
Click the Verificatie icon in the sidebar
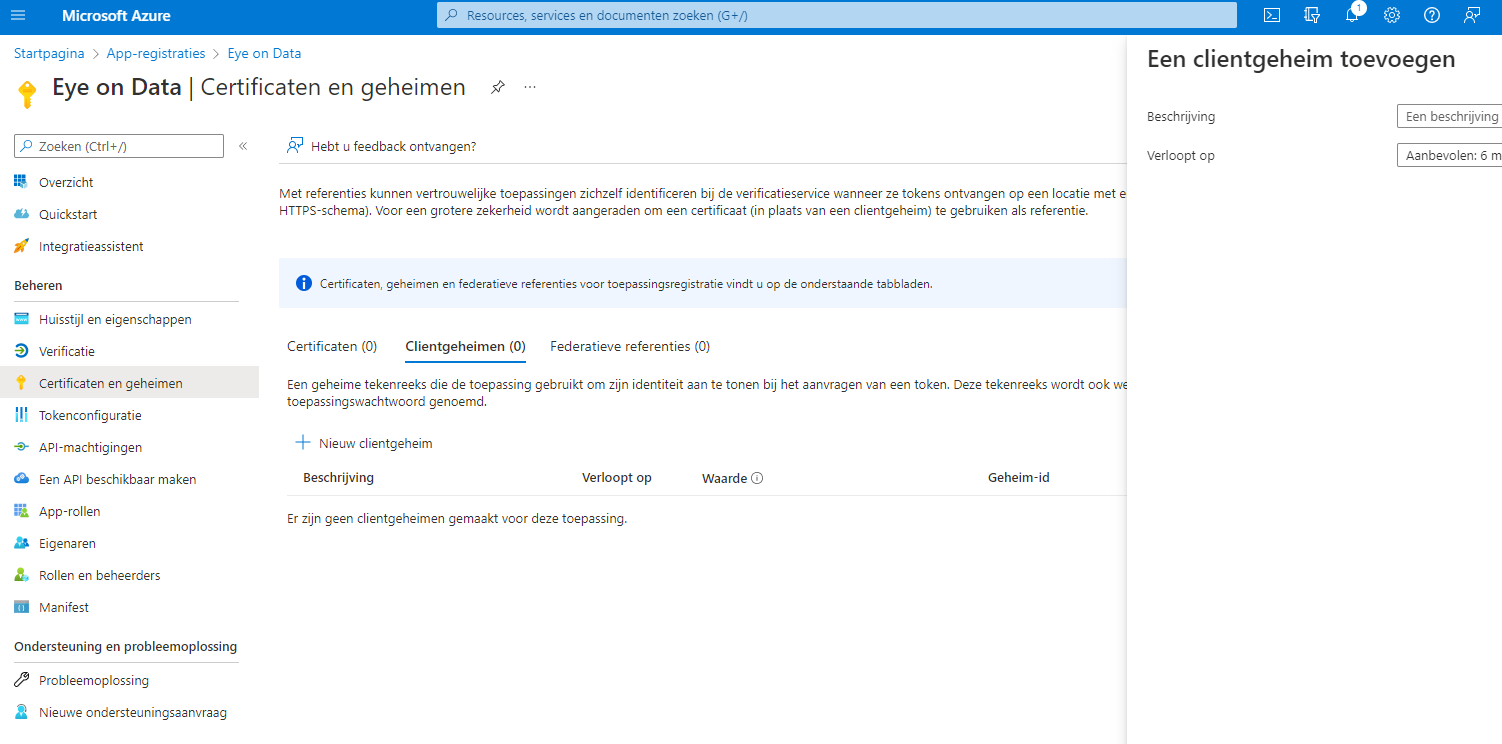coord(21,351)
